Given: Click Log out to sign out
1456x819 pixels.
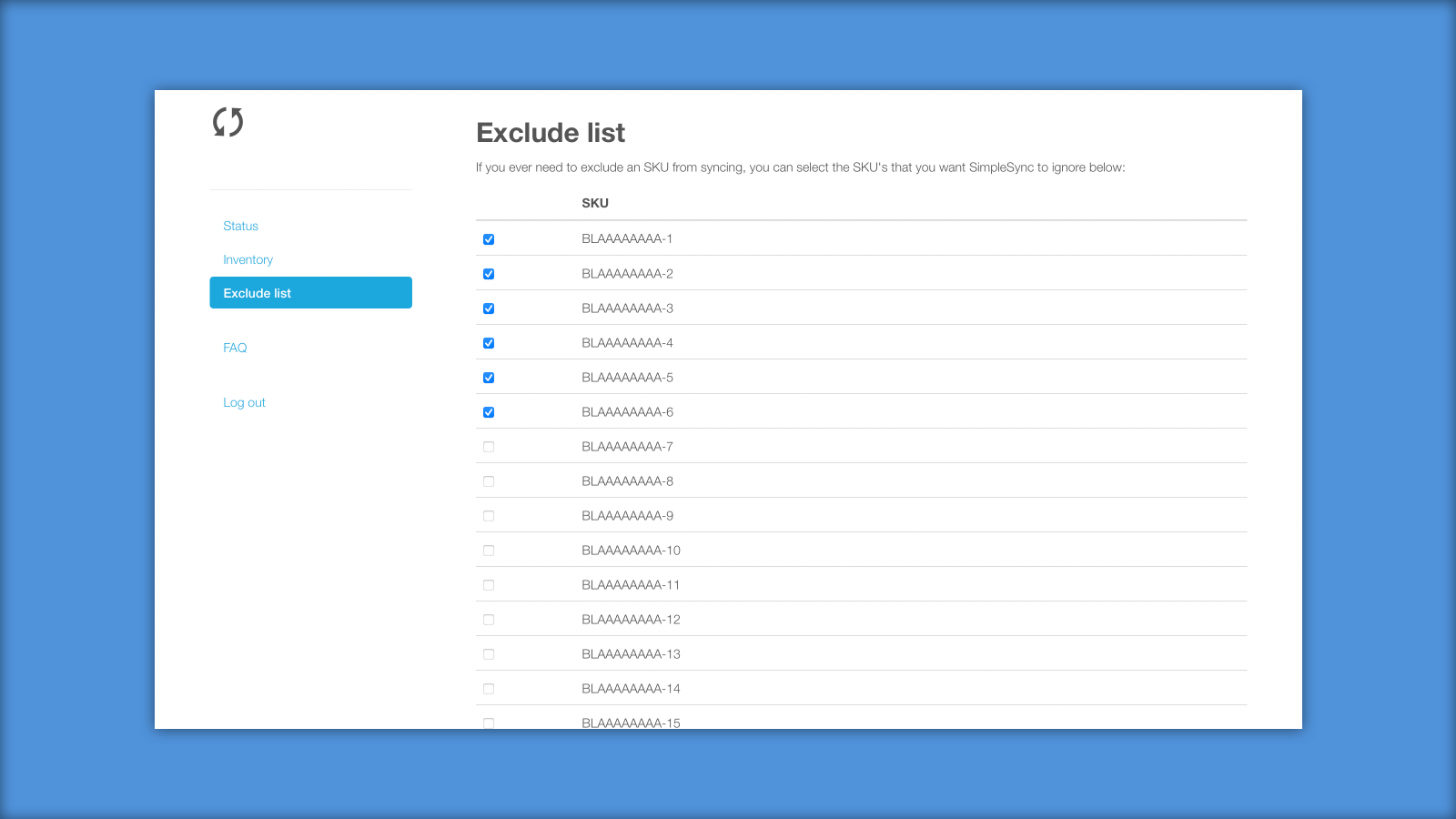Looking at the screenshot, I should 244,402.
